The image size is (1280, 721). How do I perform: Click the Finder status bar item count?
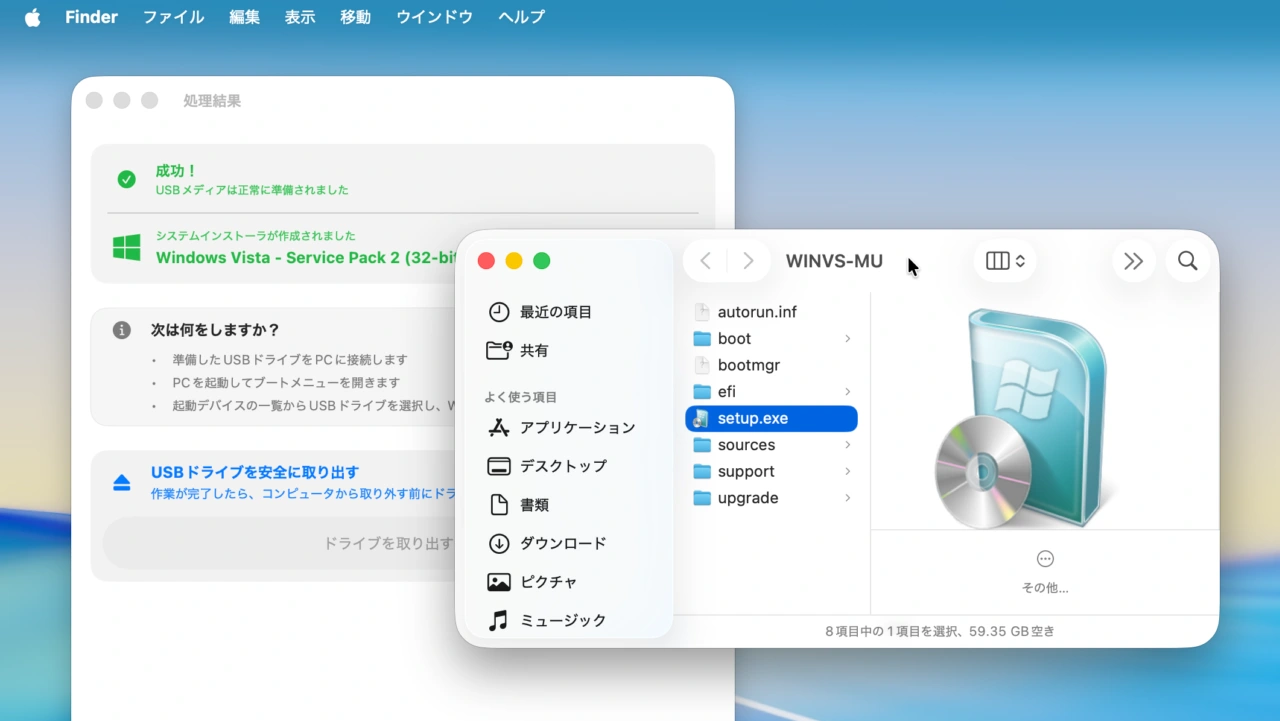[x=940, y=632]
